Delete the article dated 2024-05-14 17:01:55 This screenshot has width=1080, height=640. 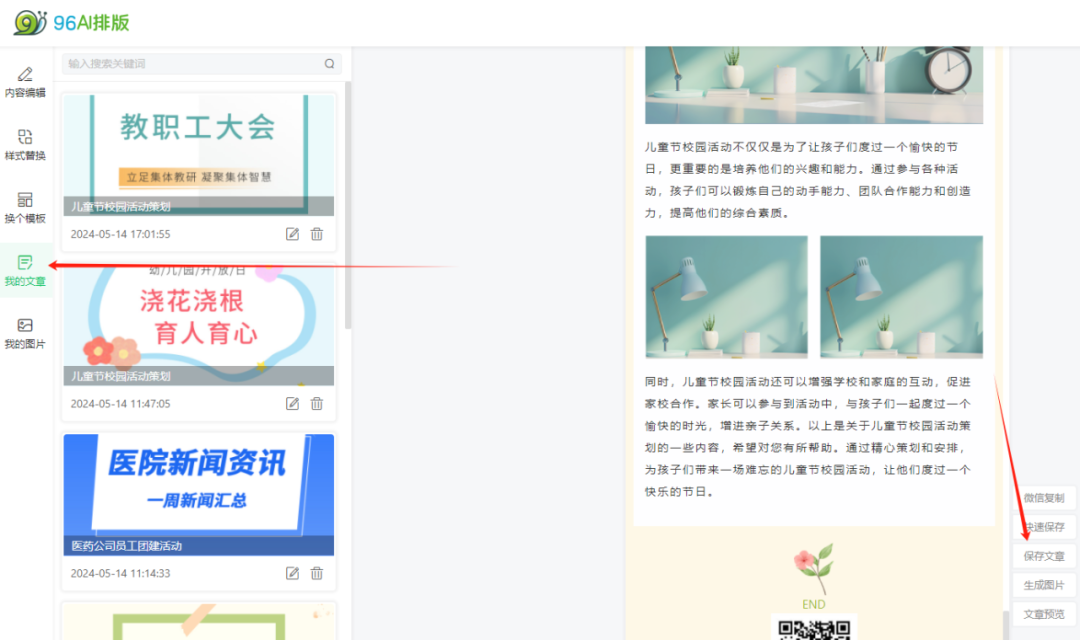[317, 234]
